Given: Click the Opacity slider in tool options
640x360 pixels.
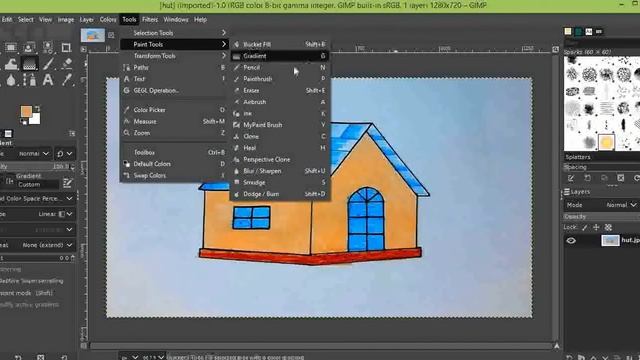Looking at the screenshot, I should click(37, 167).
